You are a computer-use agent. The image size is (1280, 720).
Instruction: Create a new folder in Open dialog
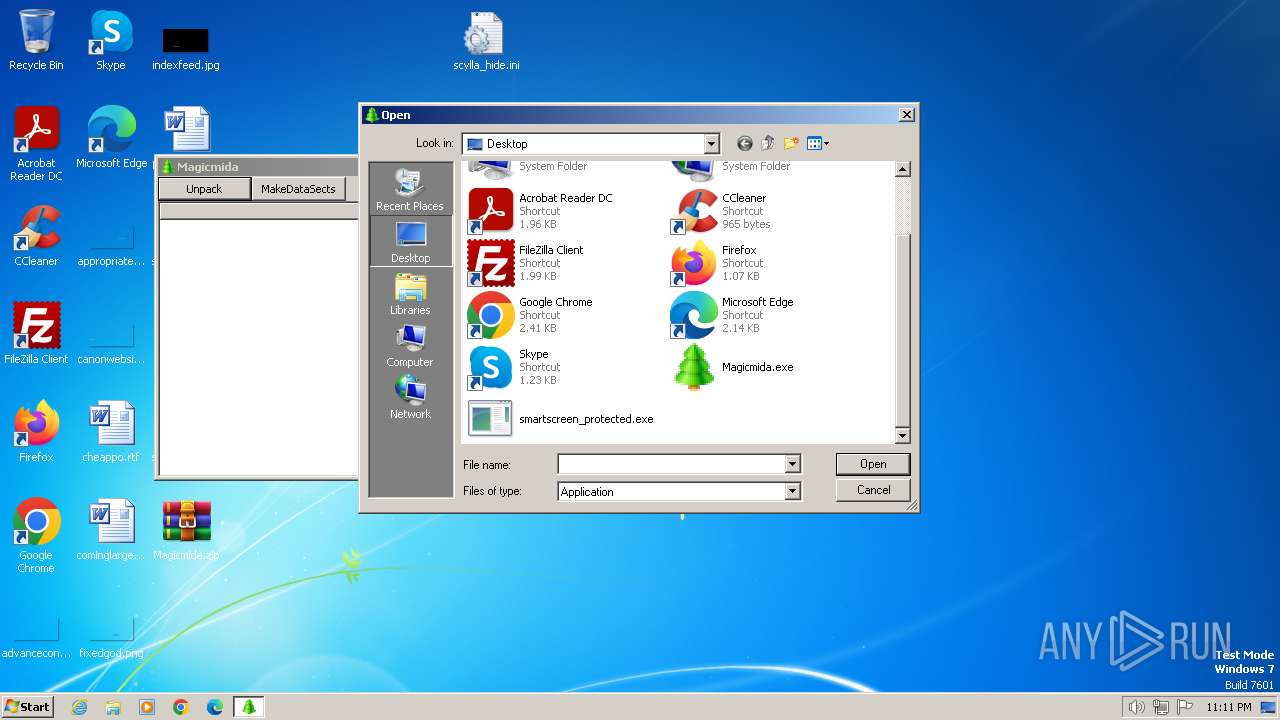point(791,144)
